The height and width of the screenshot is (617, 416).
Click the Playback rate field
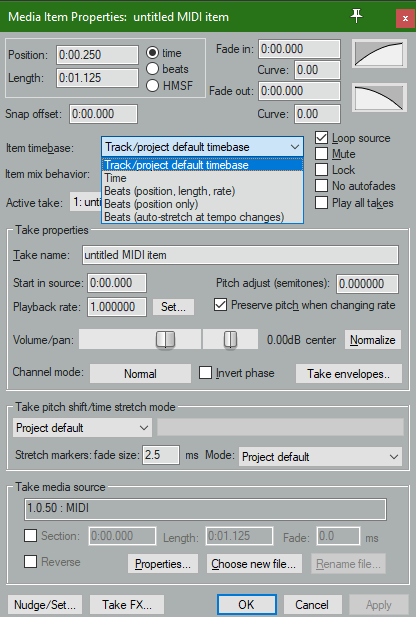pyautogui.click(x=117, y=307)
